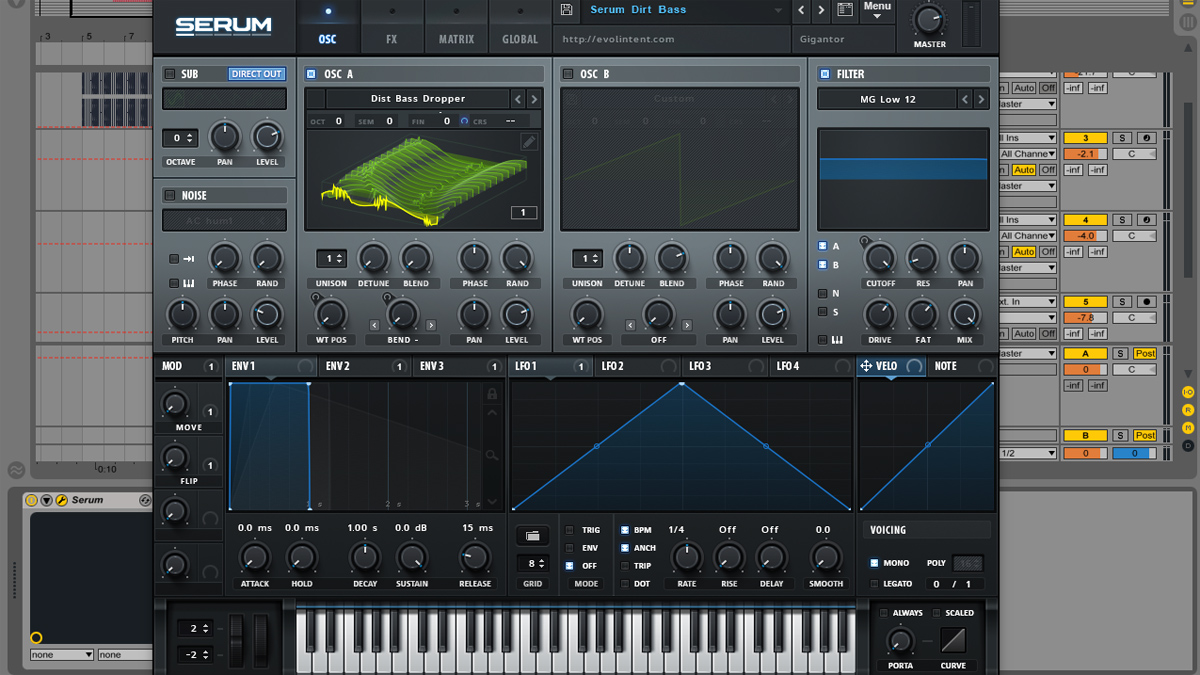1200x675 pixels.
Task: Select the NOTE tab
Action: click(x=961, y=367)
